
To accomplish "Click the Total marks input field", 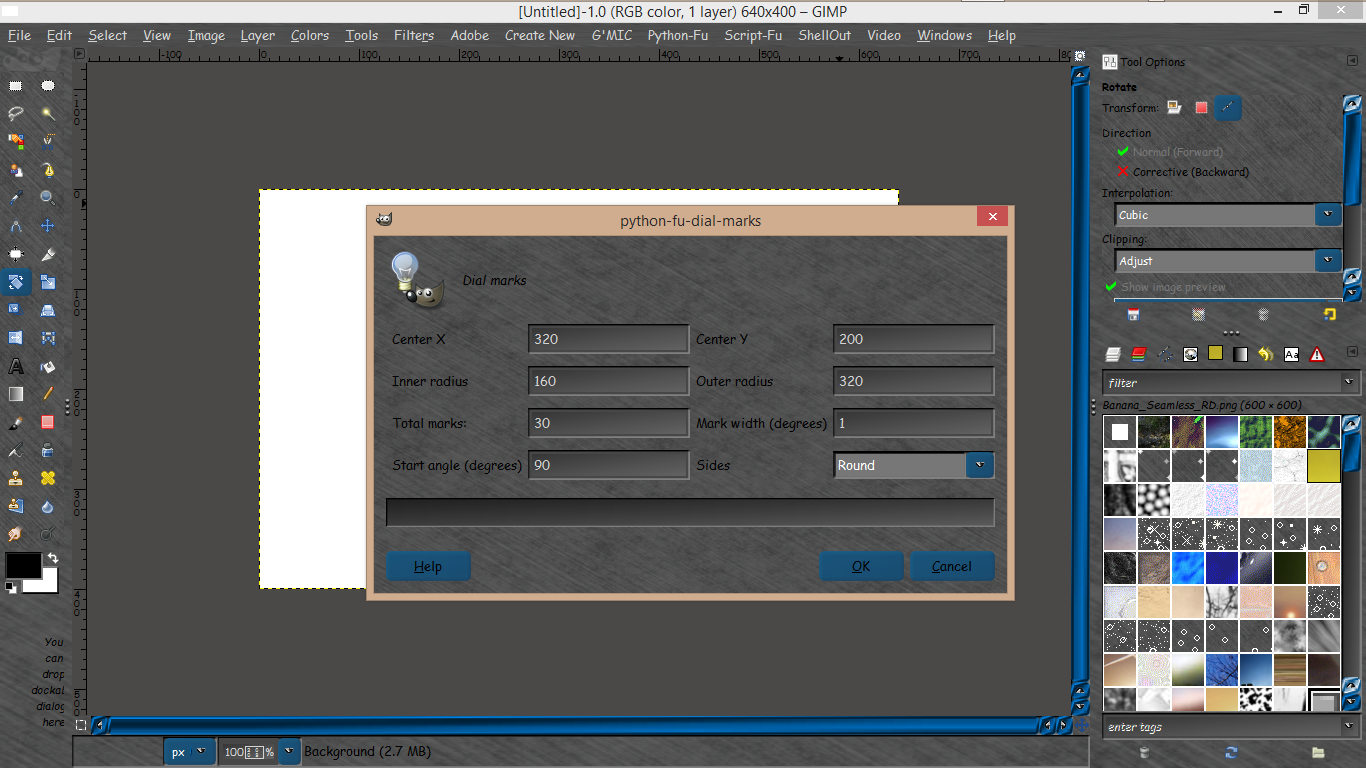I will [608, 423].
